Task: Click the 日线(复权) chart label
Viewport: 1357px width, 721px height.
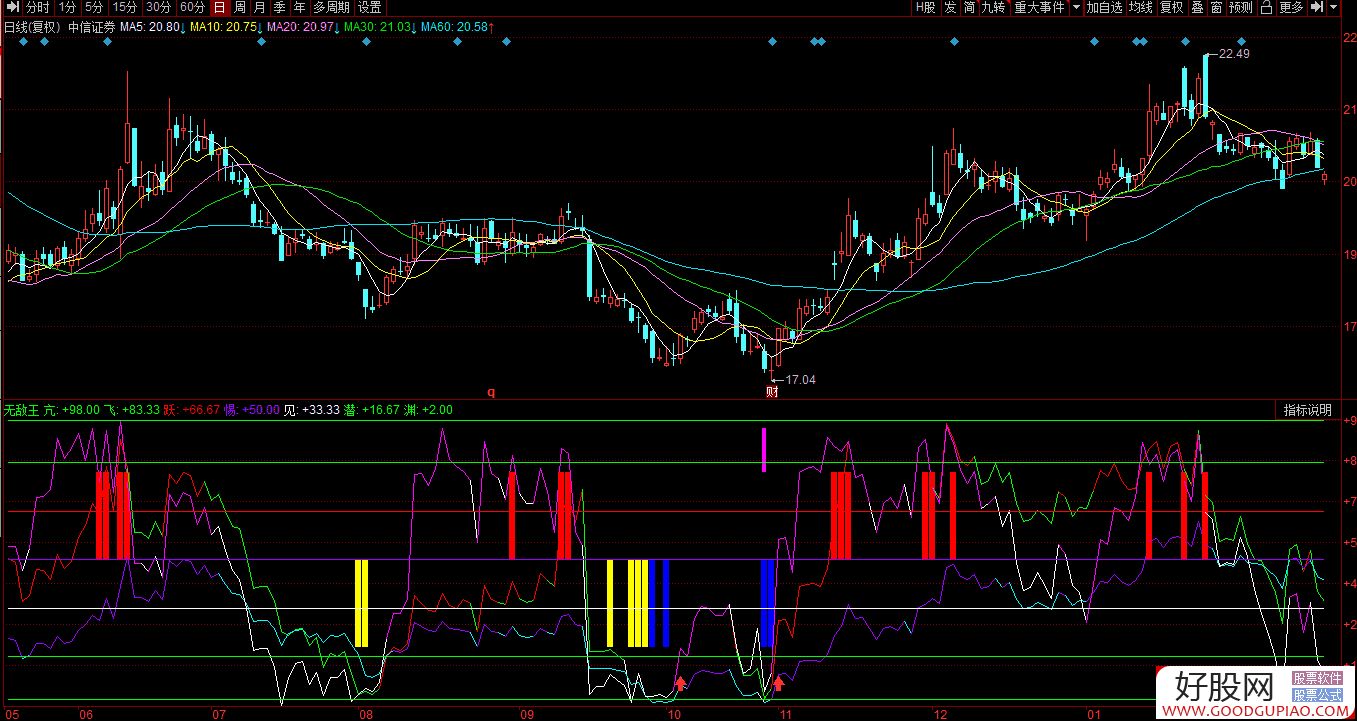Action: pyautogui.click(x=33, y=27)
